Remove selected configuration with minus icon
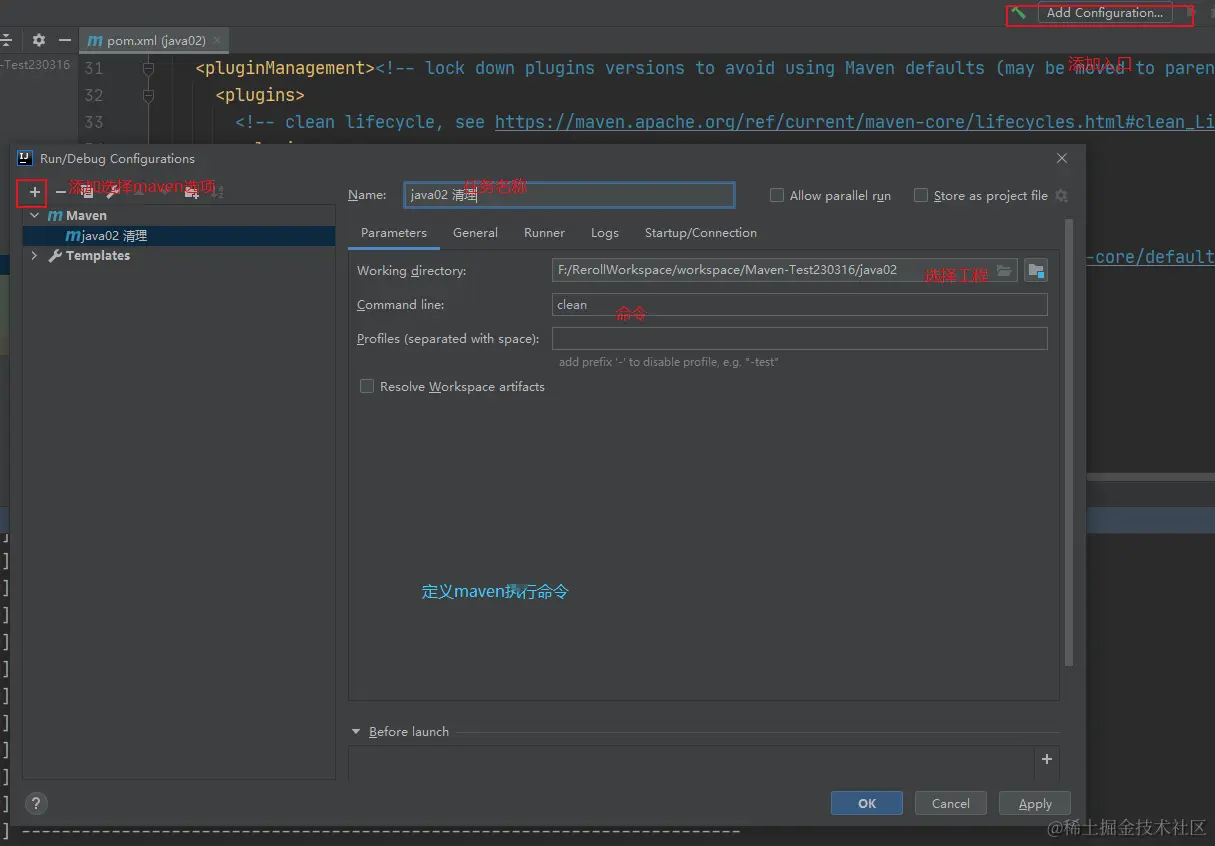1215x846 pixels. (x=61, y=192)
